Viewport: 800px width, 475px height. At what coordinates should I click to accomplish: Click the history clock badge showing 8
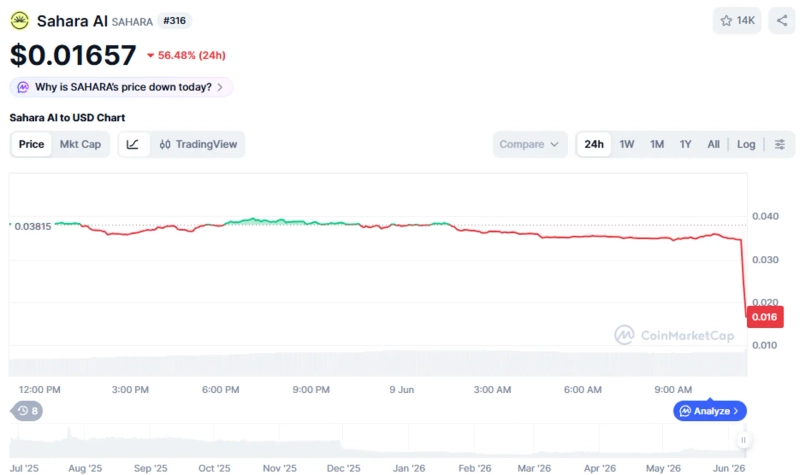27,411
